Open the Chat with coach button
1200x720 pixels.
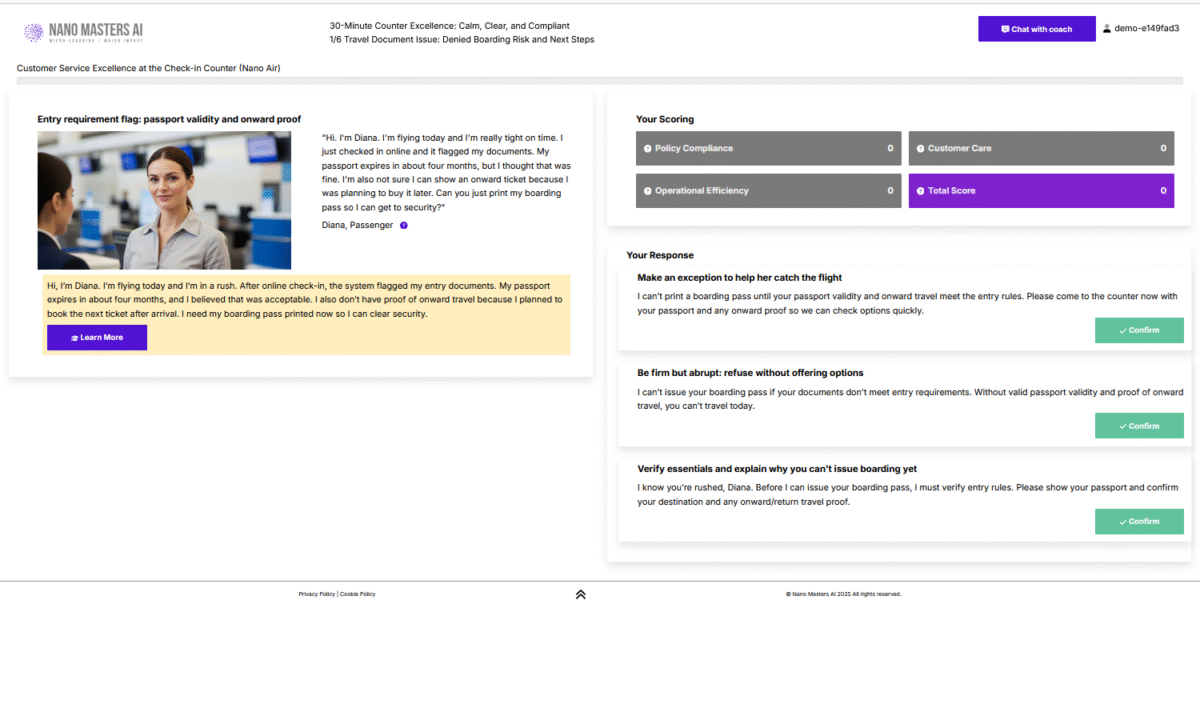point(1036,29)
